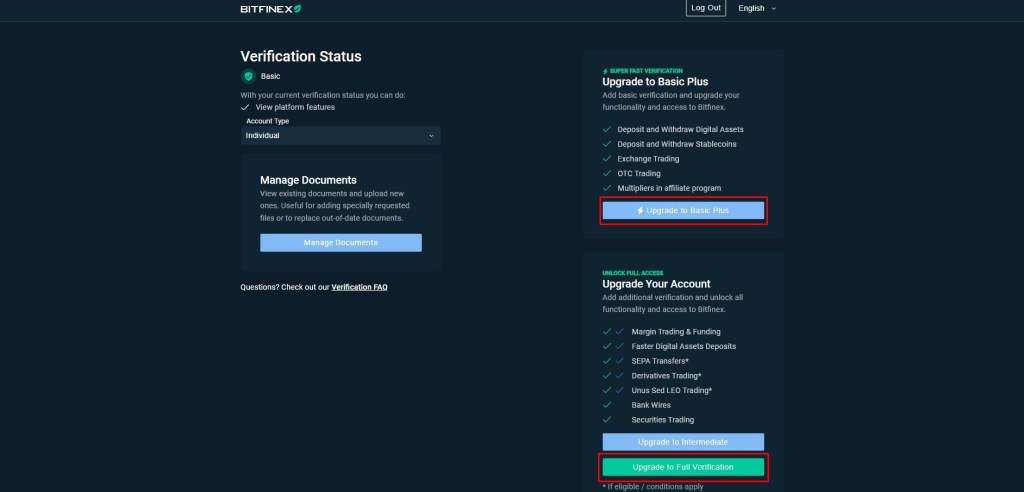Click the 'SEPA Transfers*' text

(x=660, y=361)
